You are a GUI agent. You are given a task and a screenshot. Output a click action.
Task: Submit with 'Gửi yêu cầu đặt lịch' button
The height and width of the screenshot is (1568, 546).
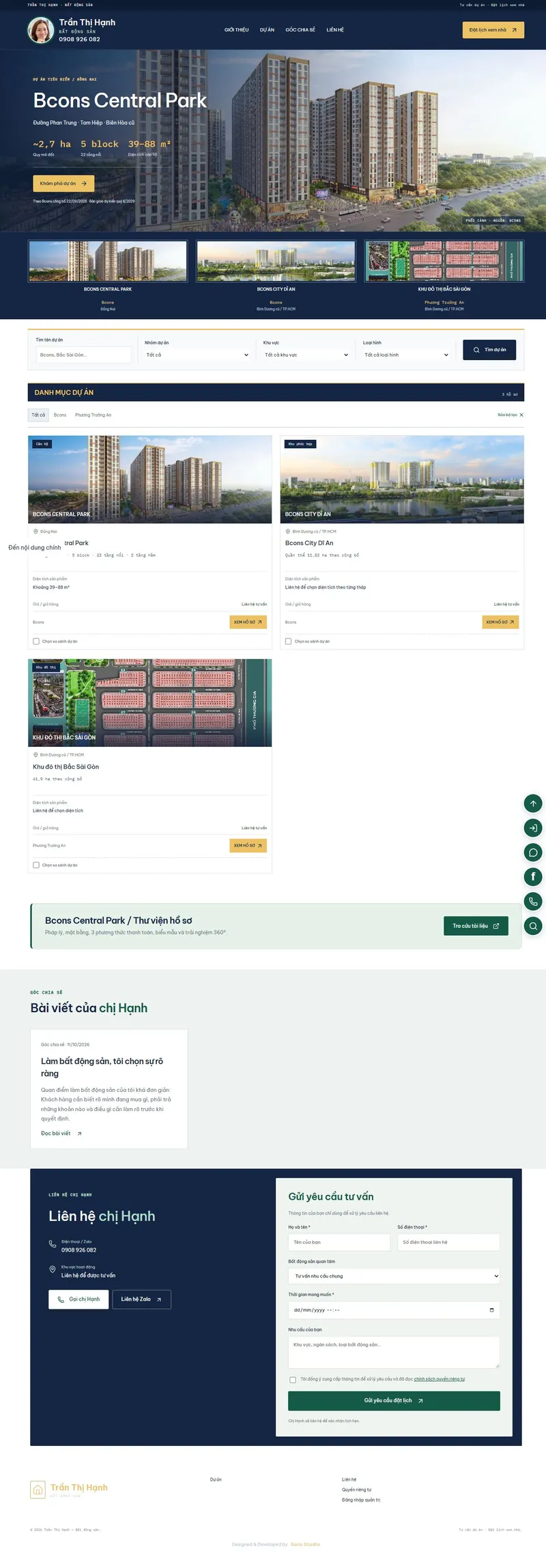click(x=394, y=1401)
